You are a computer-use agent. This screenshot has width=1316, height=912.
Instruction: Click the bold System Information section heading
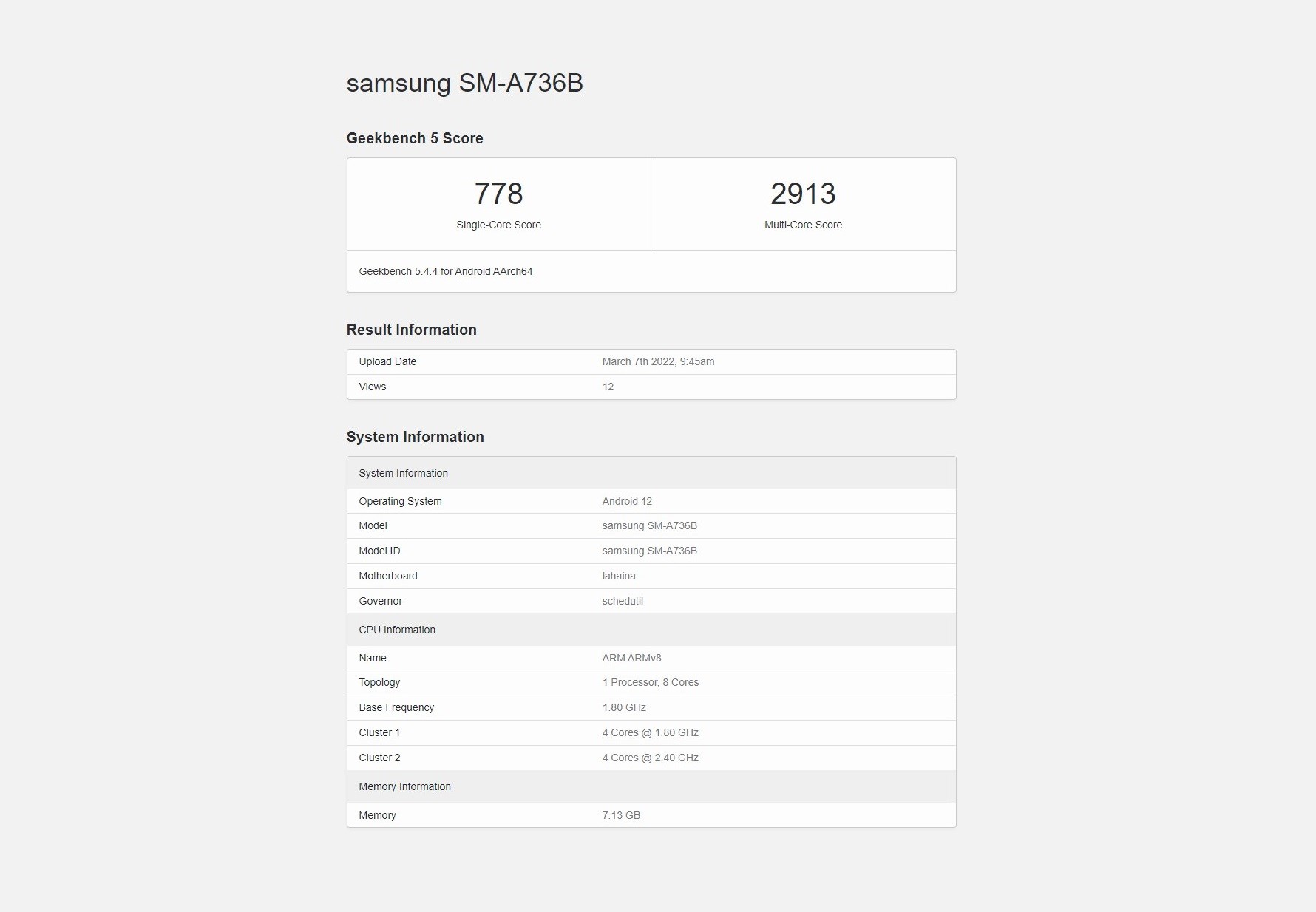415,437
